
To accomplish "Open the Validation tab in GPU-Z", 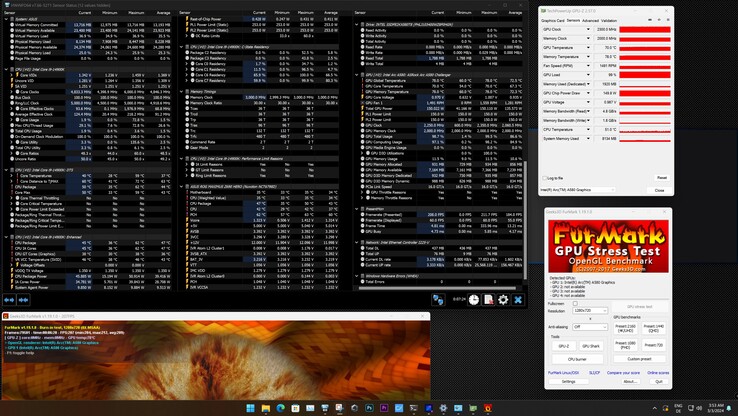I will point(609,21).
